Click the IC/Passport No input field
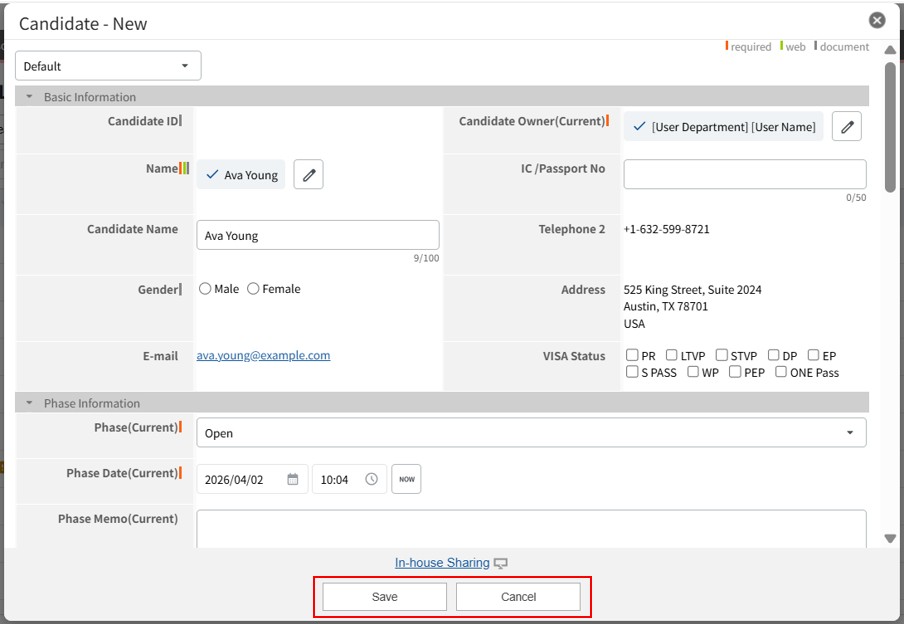This screenshot has width=904, height=624. click(744, 174)
